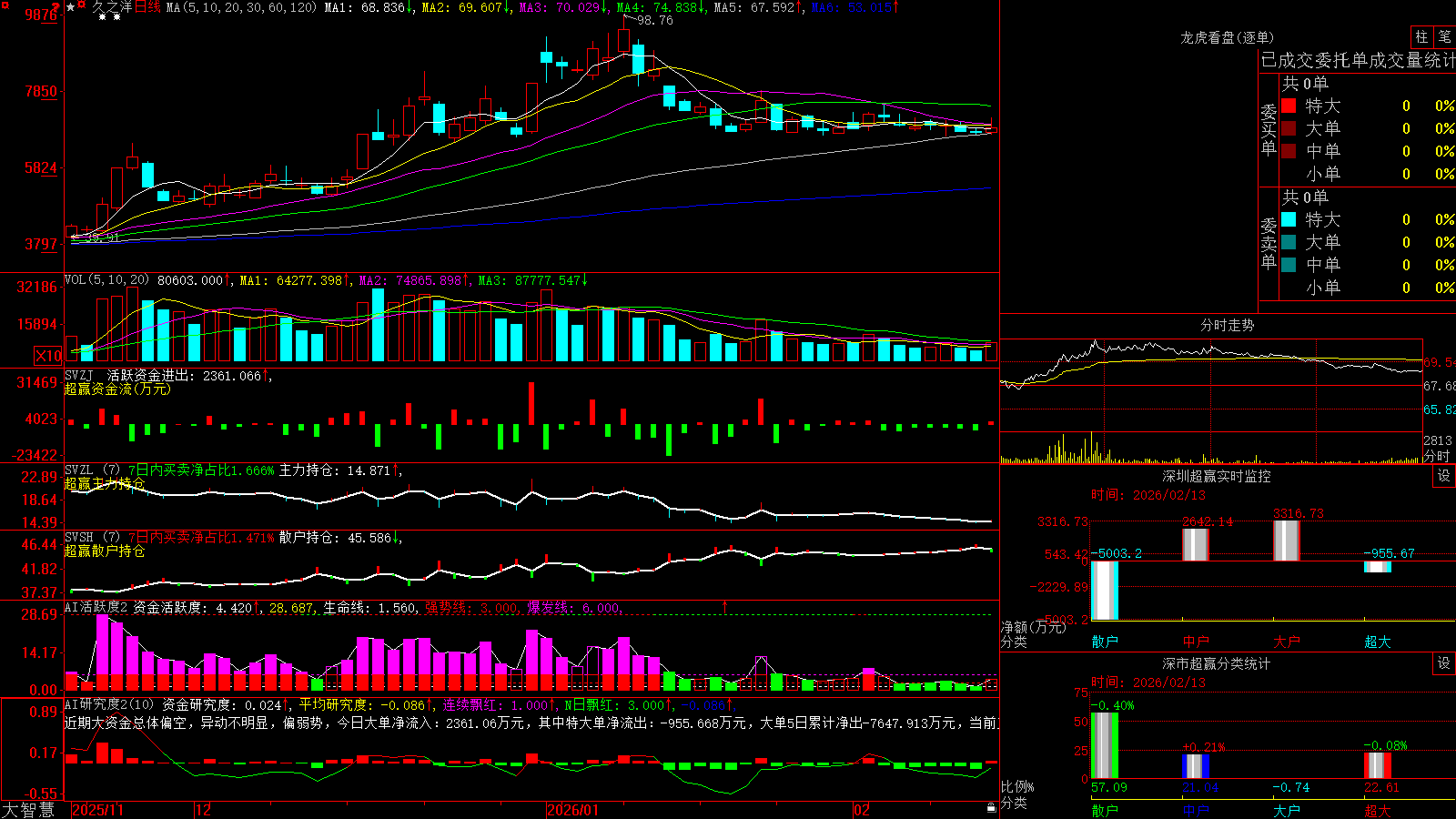Click the 57.09 散户 ratio value

tap(1109, 787)
